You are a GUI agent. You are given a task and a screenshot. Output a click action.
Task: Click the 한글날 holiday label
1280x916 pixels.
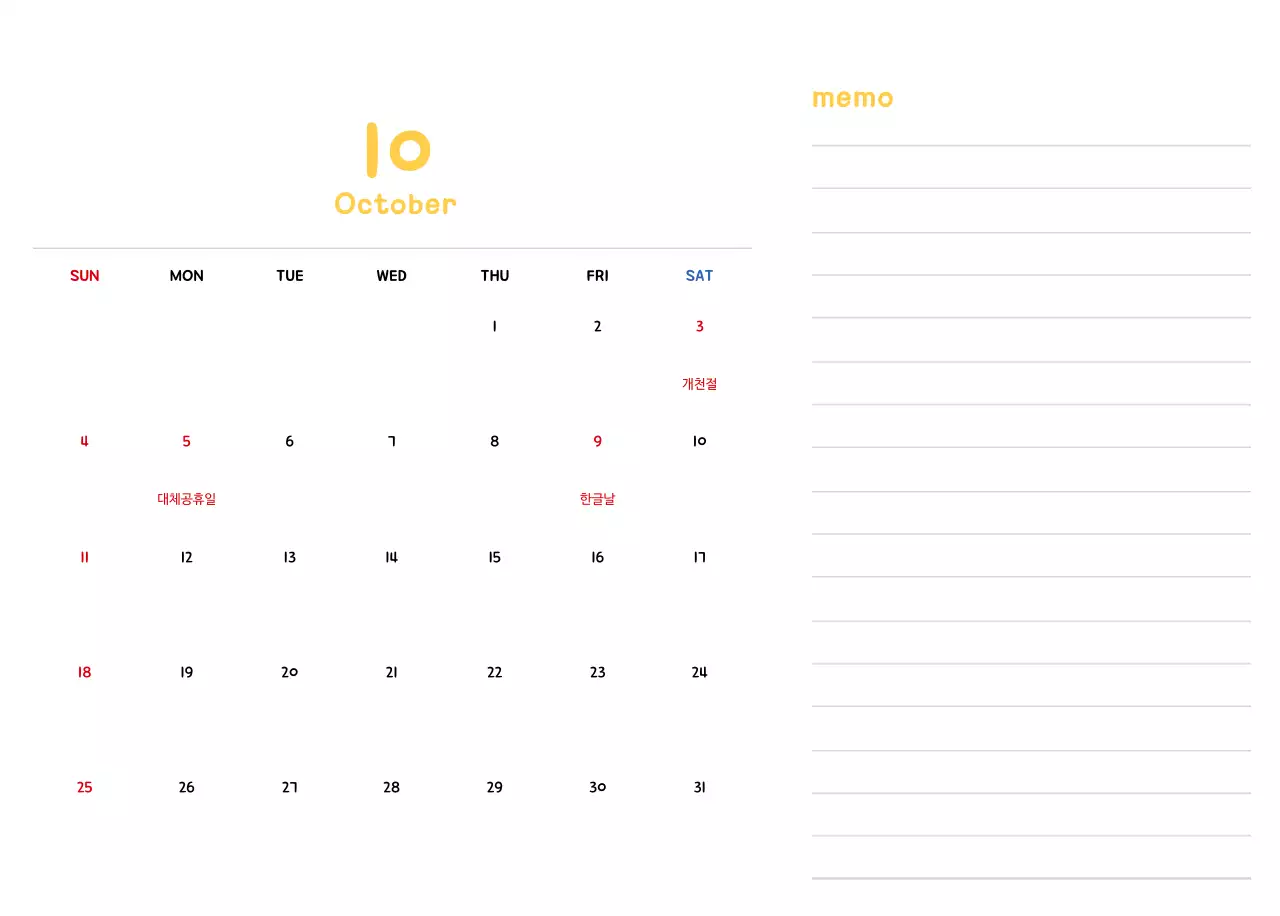click(x=597, y=499)
